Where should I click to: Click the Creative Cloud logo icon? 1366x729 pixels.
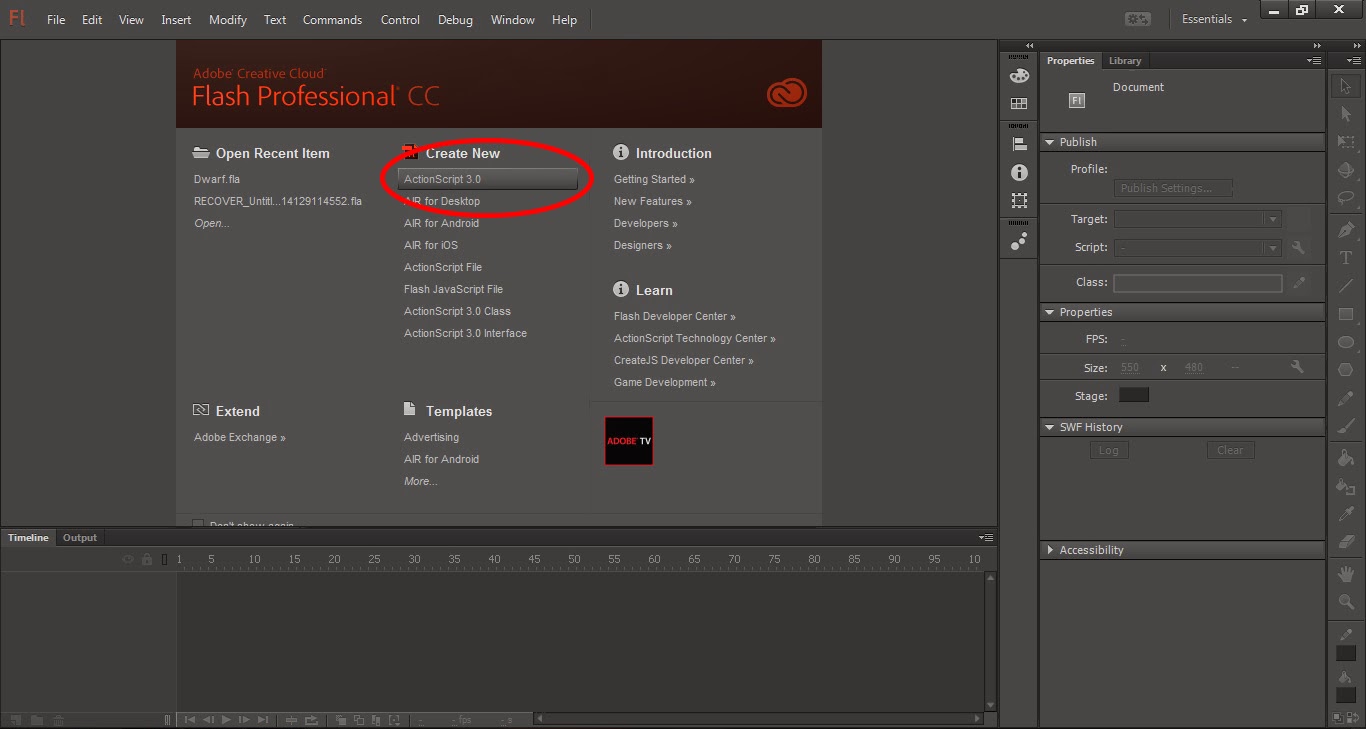click(x=787, y=94)
